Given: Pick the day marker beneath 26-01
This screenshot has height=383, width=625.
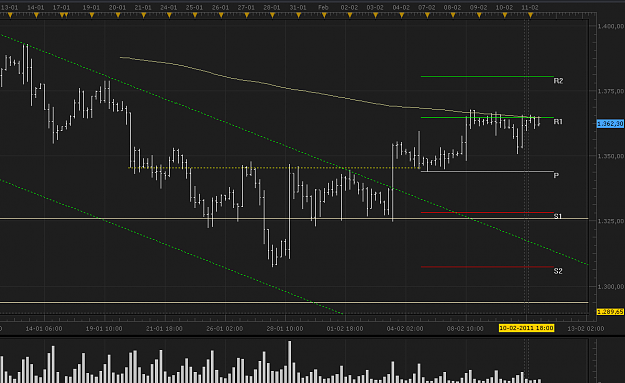Looking at the screenshot, I should [221, 15].
